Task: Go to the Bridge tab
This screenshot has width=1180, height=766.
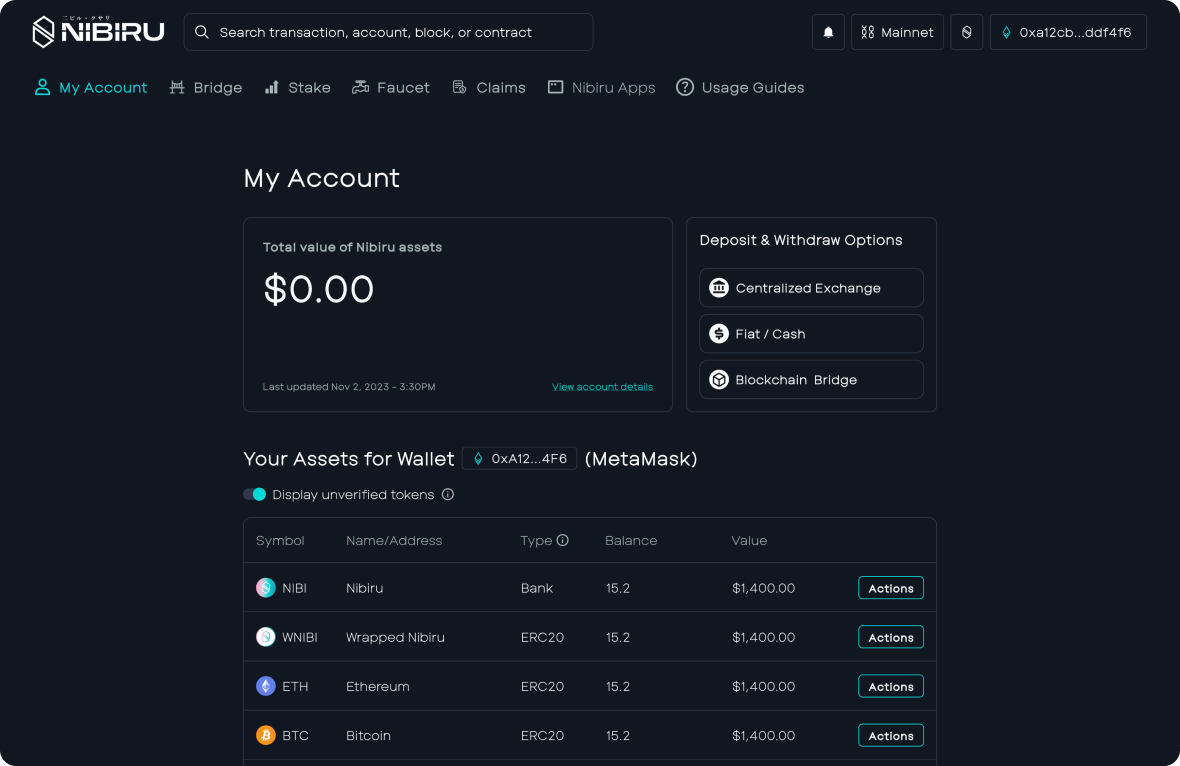Action: pyautogui.click(x=205, y=87)
